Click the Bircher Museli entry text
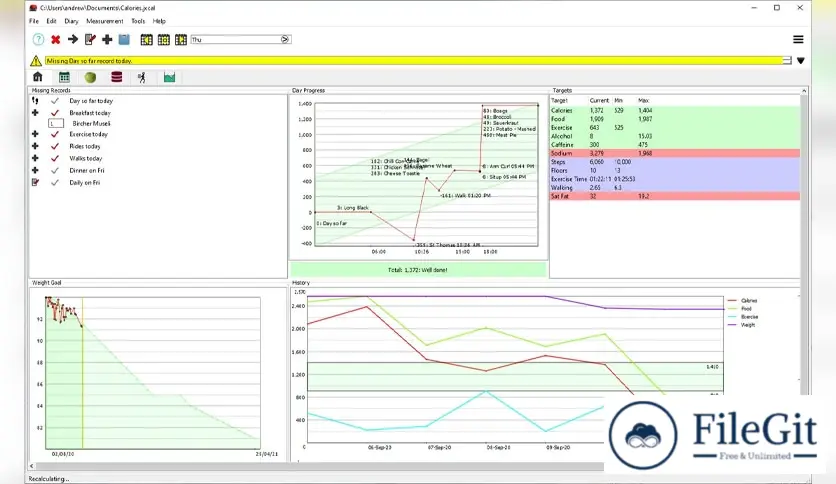This screenshot has width=836, height=484. click(91, 124)
